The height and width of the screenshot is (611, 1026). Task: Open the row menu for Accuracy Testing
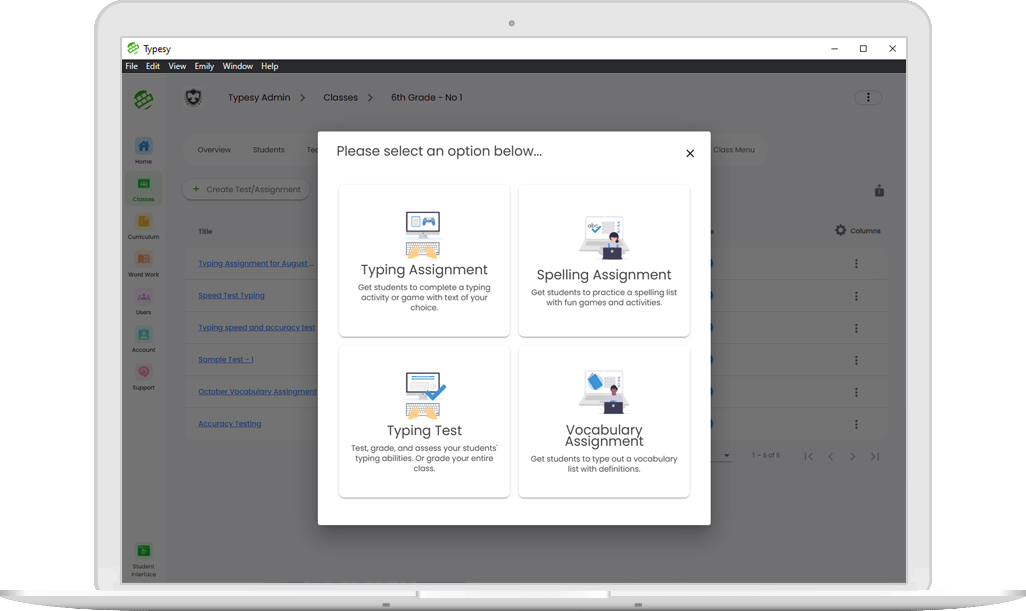[x=856, y=425]
